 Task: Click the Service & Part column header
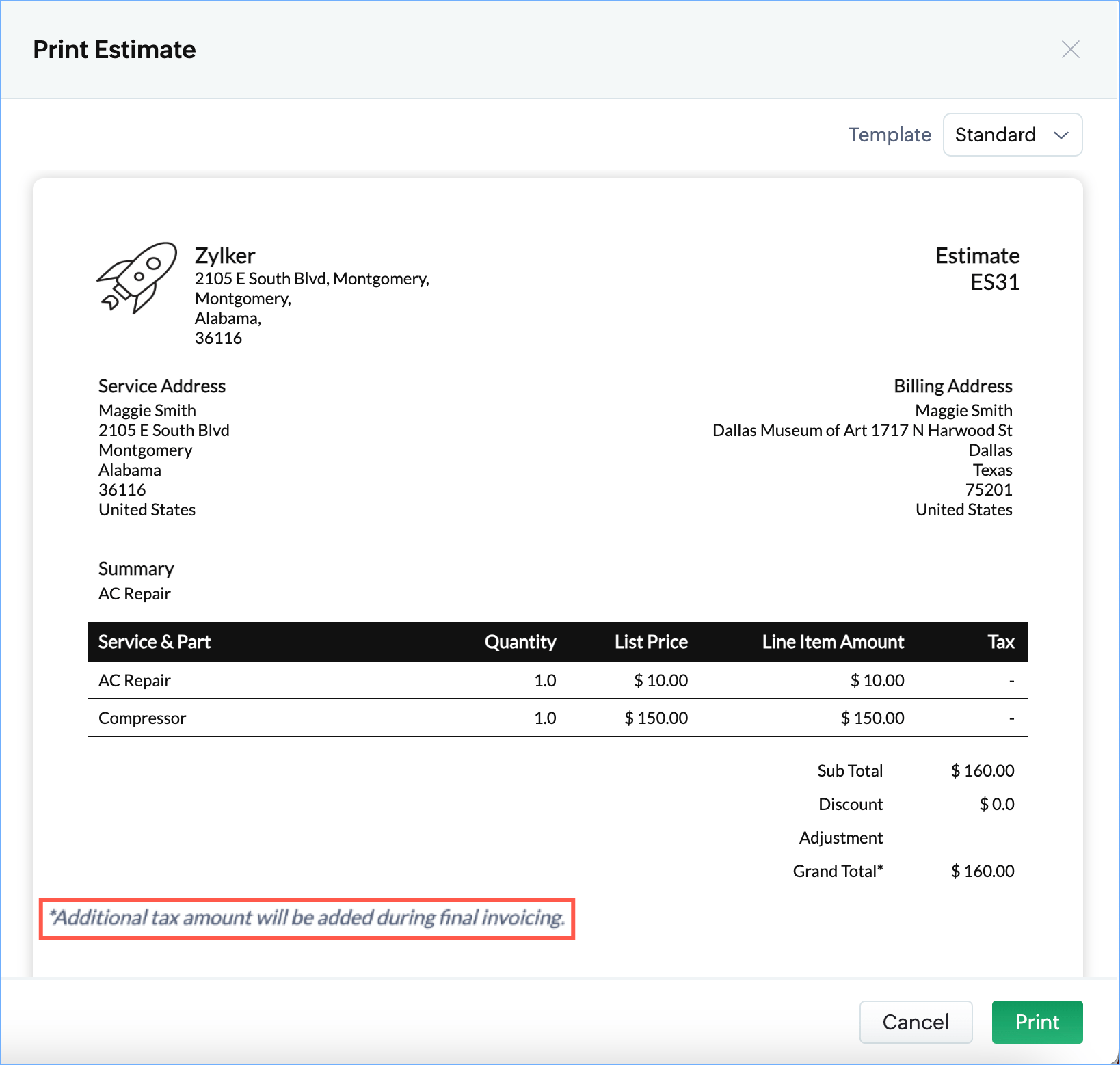click(x=155, y=642)
